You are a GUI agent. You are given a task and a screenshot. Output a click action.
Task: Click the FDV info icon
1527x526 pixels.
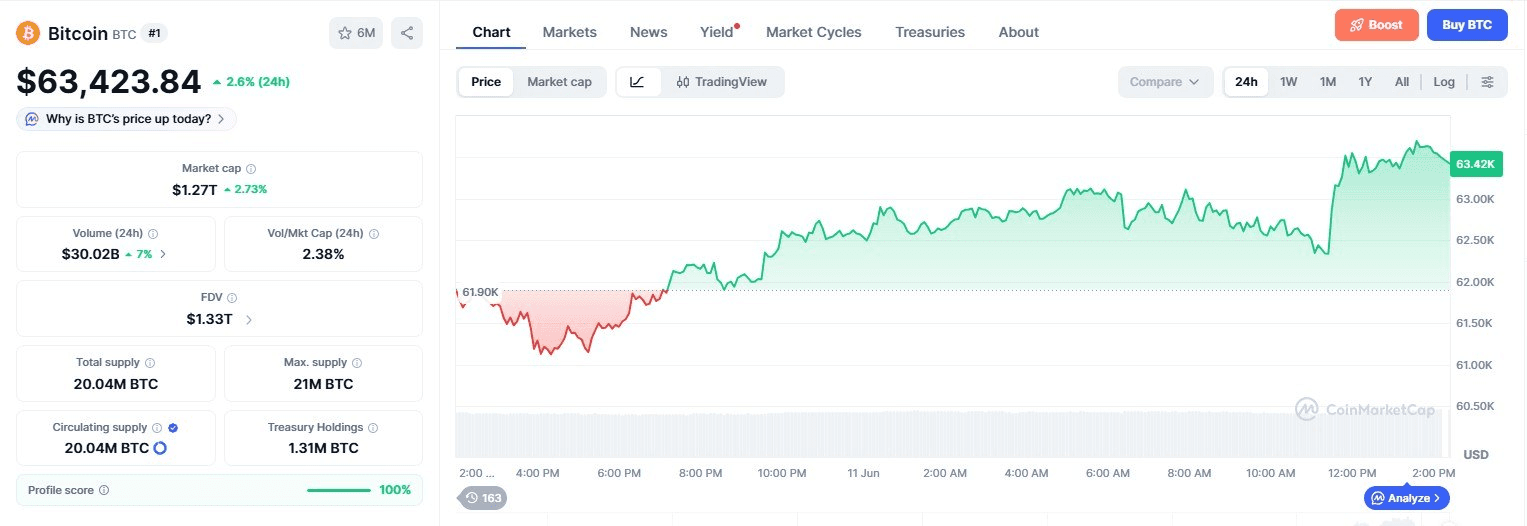232,298
